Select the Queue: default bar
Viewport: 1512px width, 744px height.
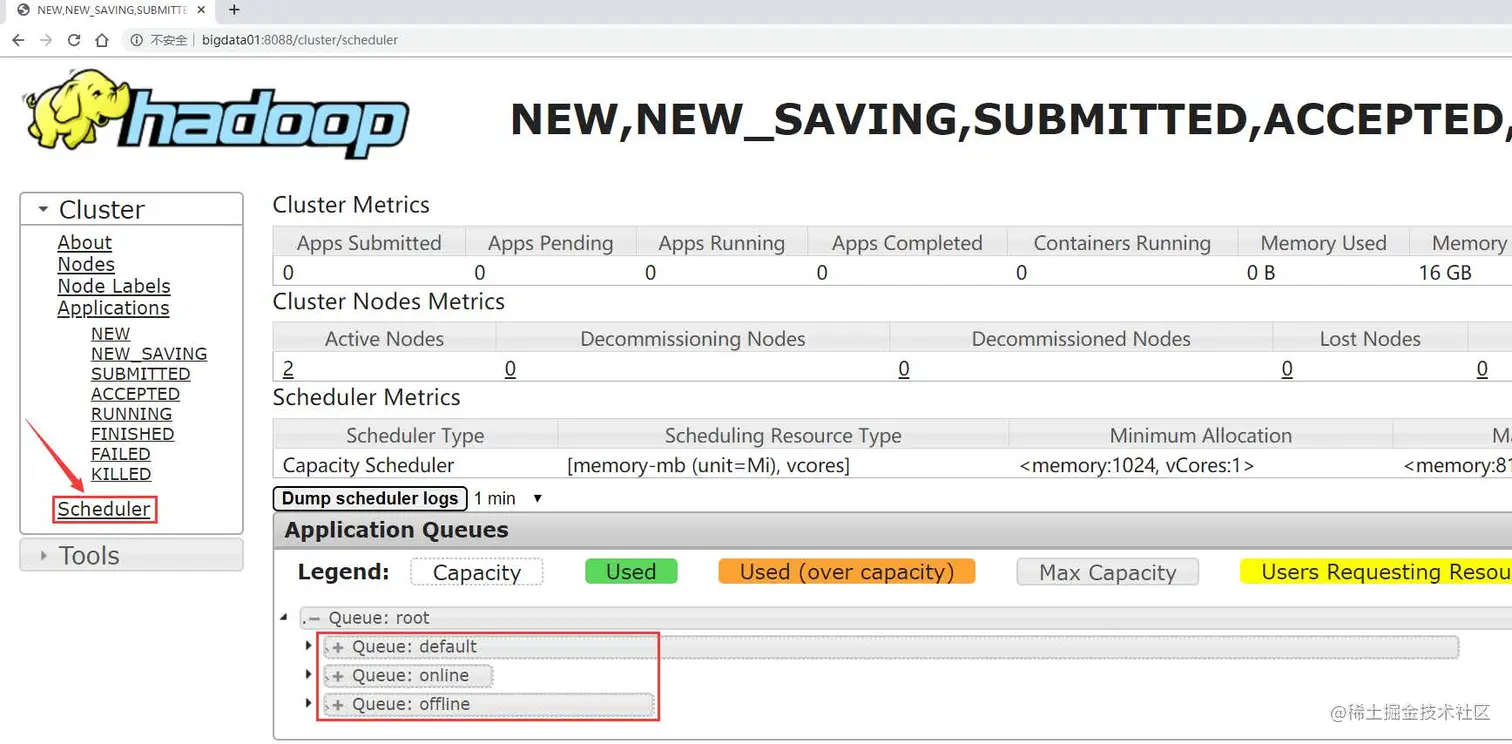click(891, 647)
